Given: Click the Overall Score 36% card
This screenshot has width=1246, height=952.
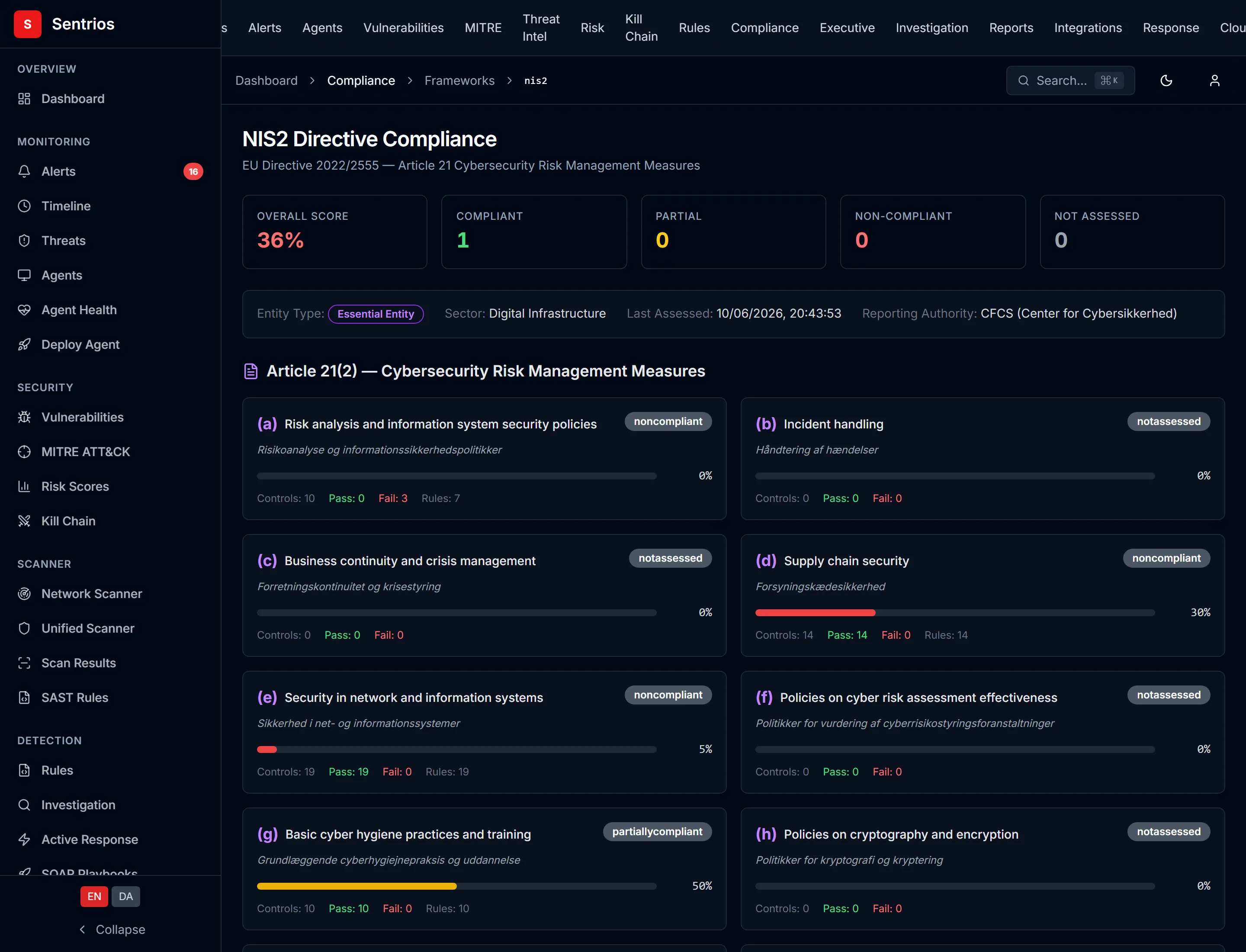Looking at the screenshot, I should pyautogui.click(x=334, y=232).
